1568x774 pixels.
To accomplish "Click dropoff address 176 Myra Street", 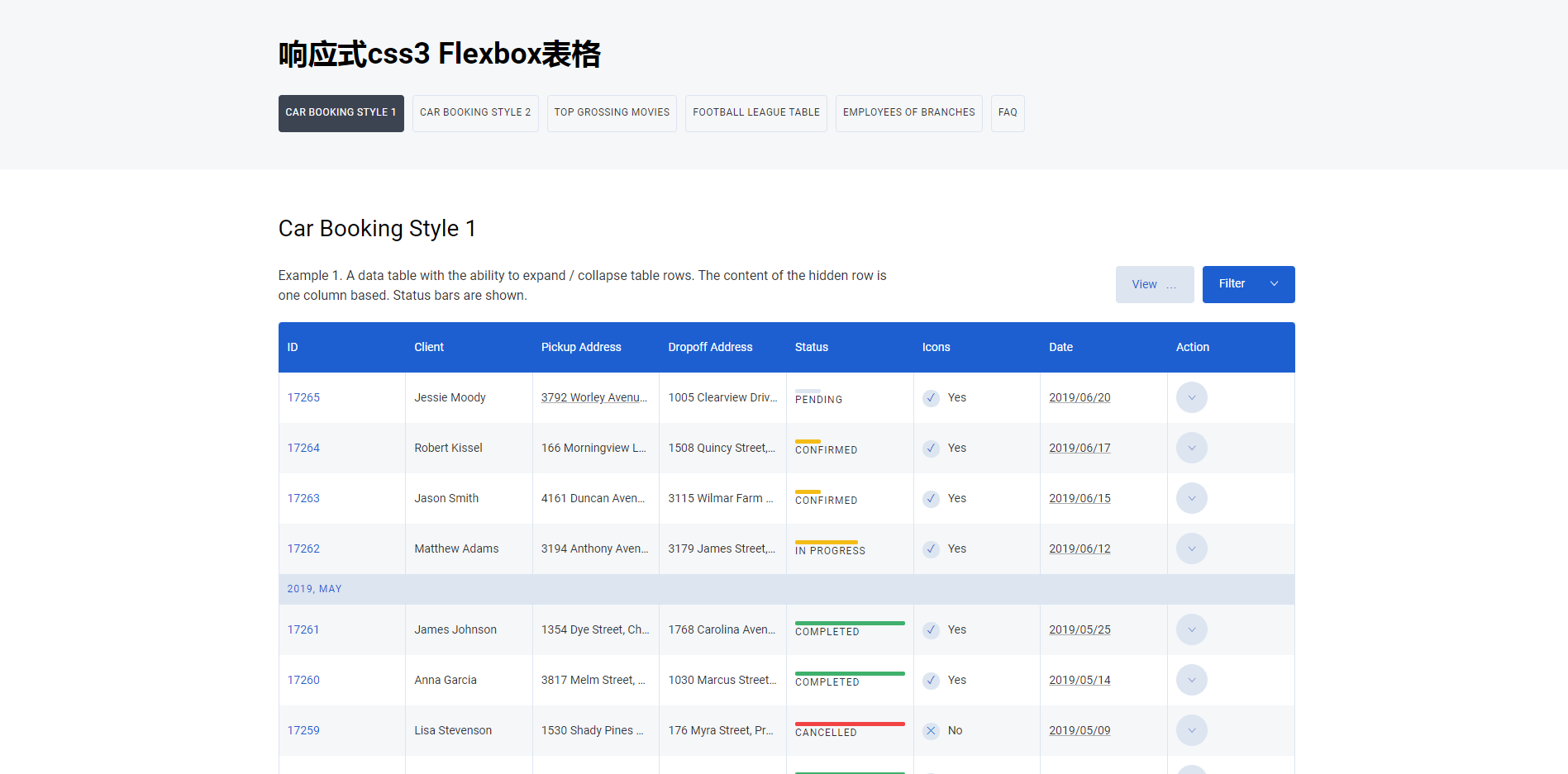I will [x=721, y=730].
